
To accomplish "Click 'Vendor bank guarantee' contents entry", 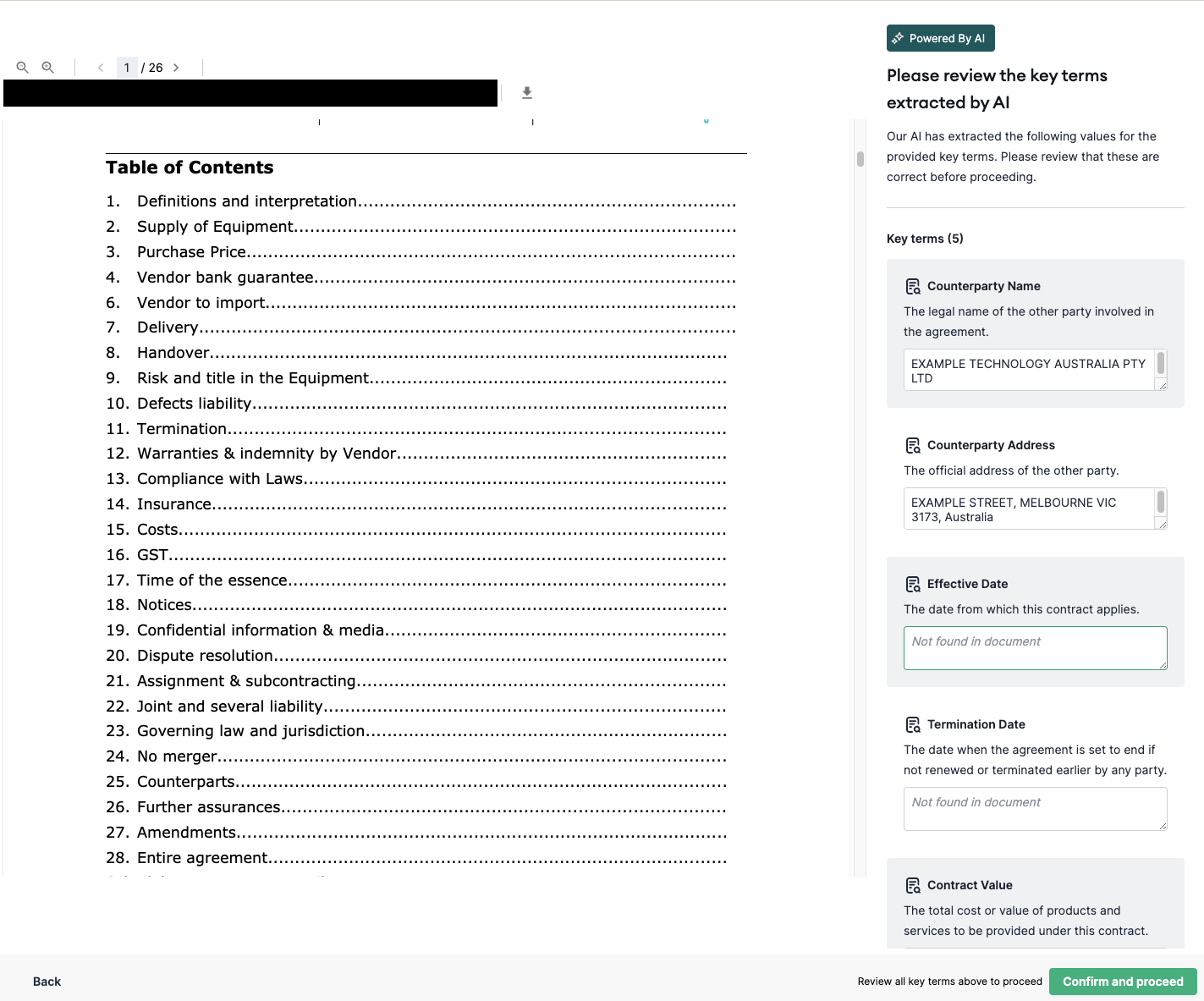I will pos(421,278).
